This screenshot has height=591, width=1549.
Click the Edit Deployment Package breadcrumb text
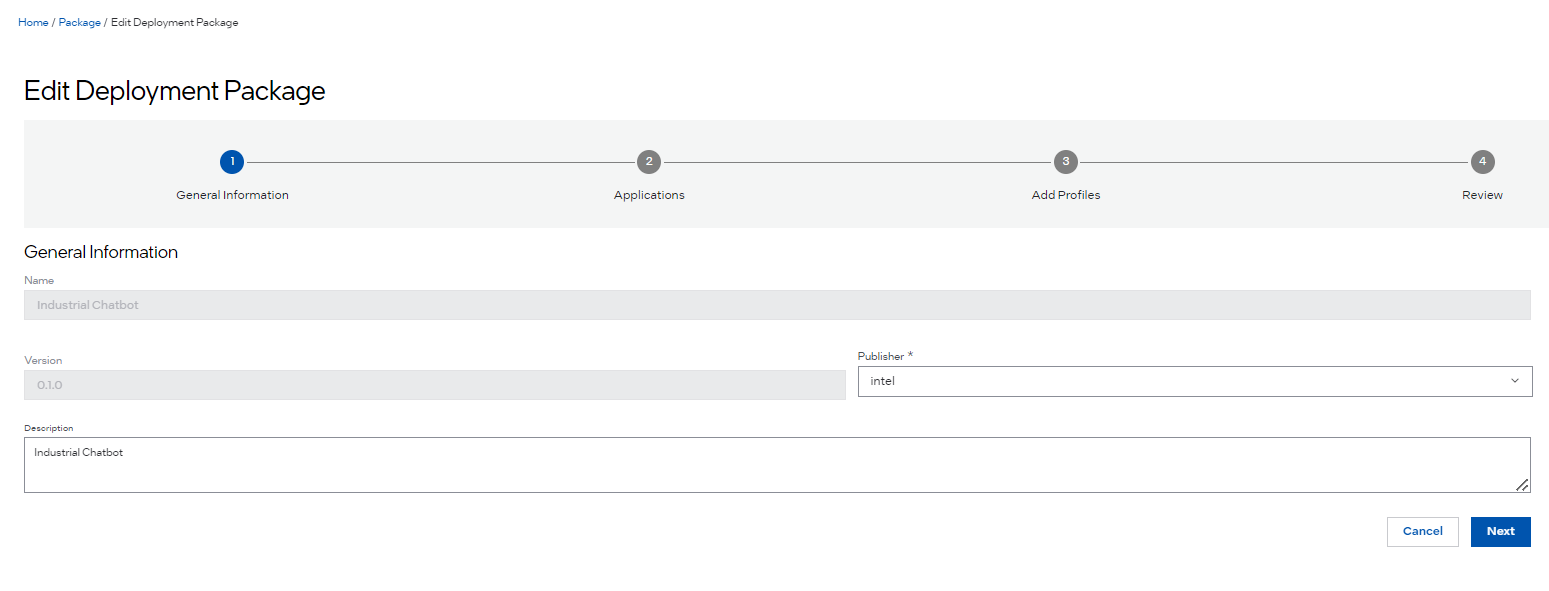click(174, 22)
